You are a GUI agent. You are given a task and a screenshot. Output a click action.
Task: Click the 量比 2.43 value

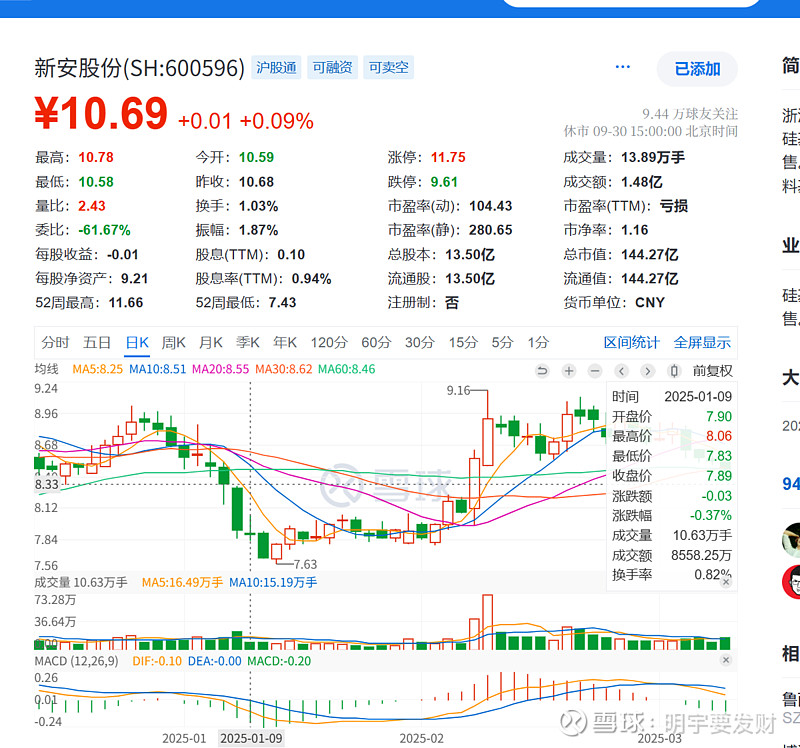(91, 206)
